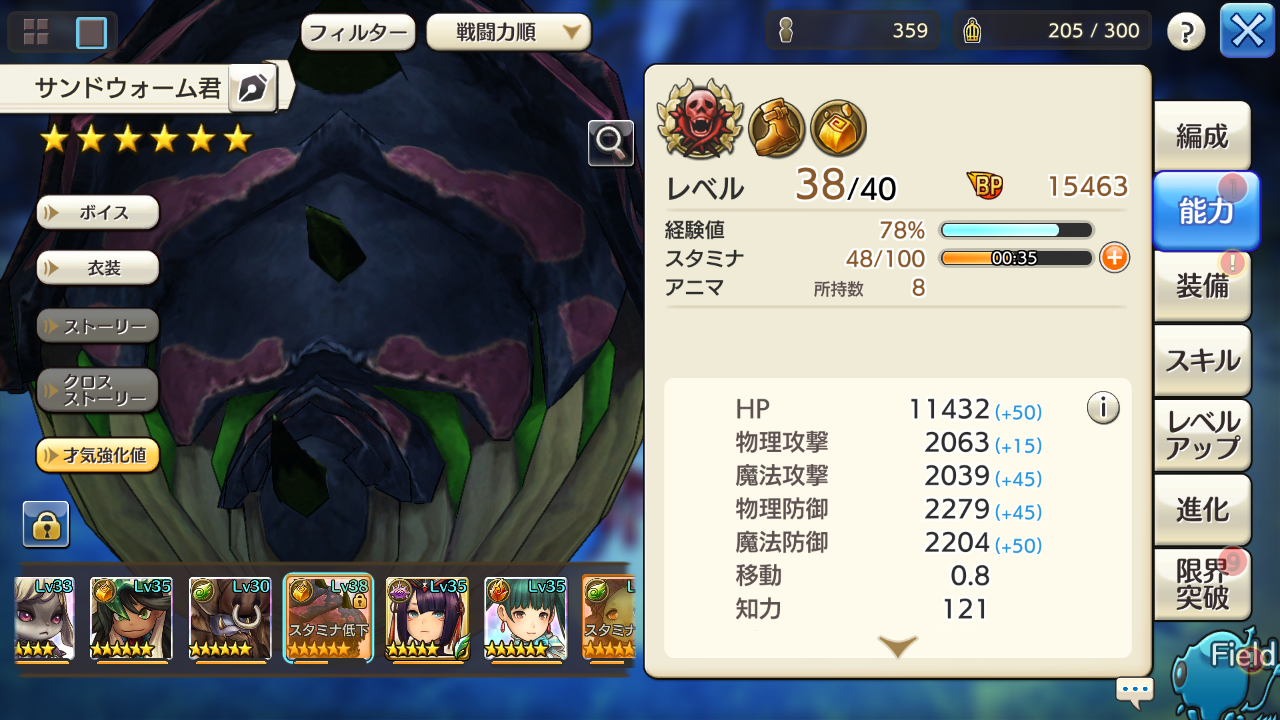Select the Lv30 horned beast unit thumbnail
Screen dimensions: 1280x720
click(x=230, y=619)
